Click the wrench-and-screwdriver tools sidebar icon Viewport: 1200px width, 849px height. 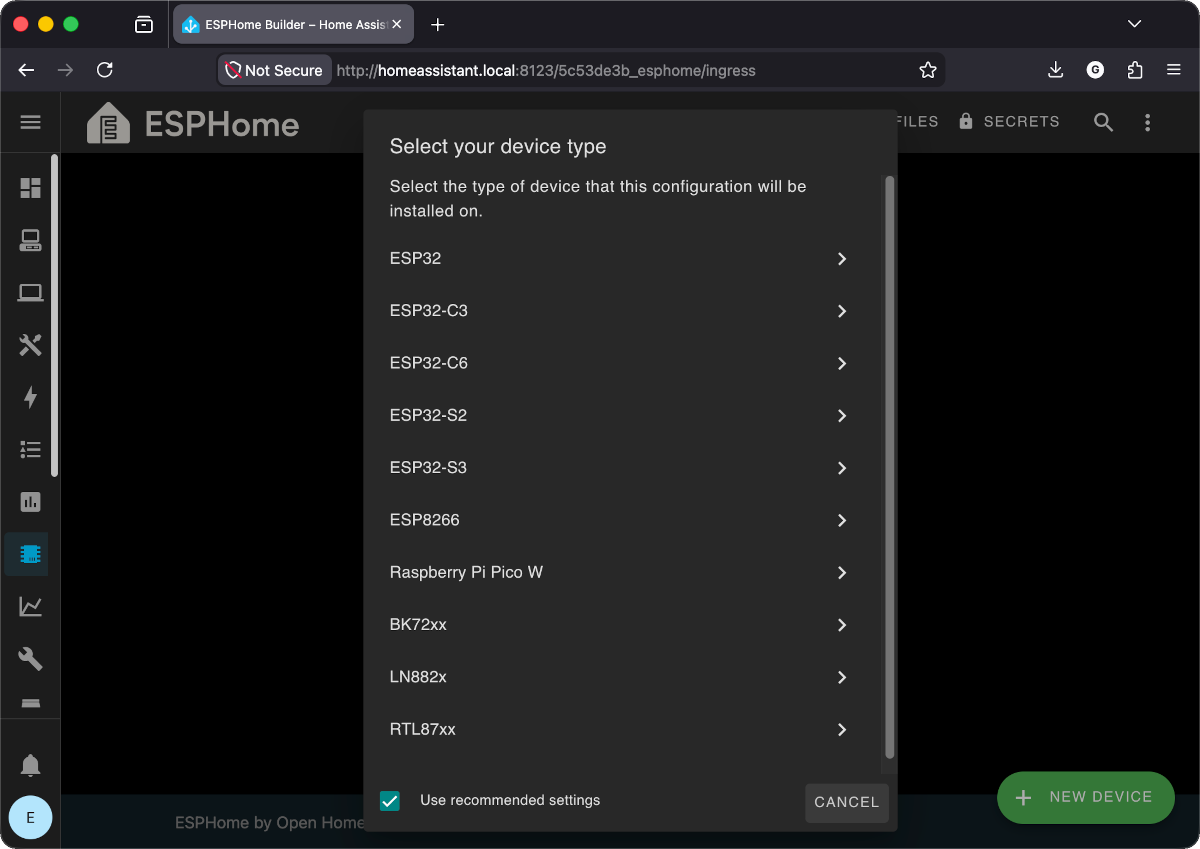click(31, 345)
